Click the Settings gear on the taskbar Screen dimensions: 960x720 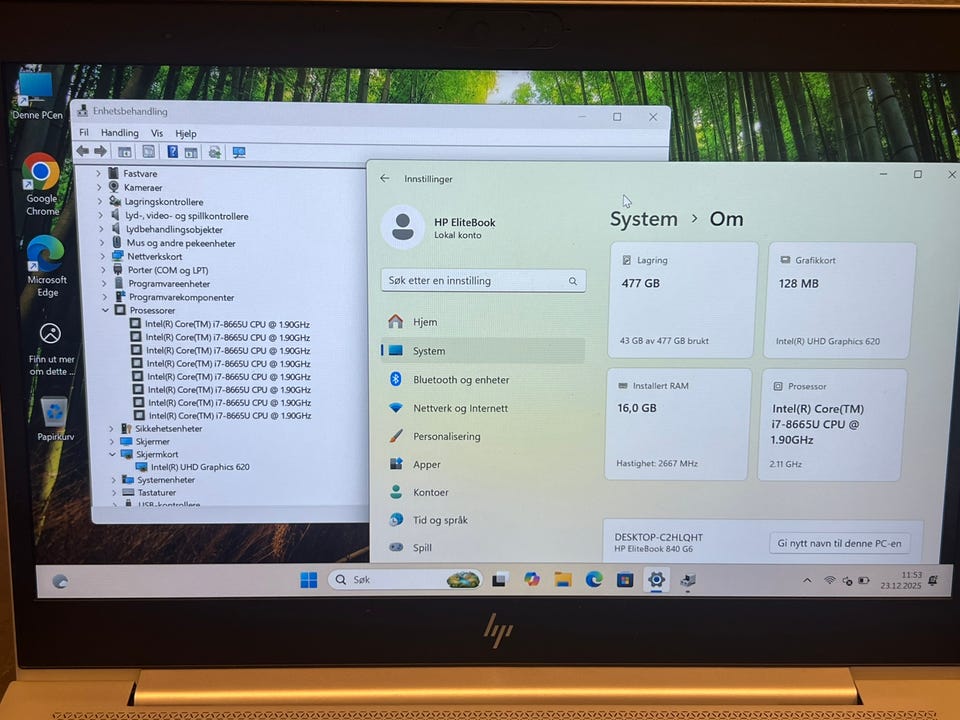coord(656,579)
